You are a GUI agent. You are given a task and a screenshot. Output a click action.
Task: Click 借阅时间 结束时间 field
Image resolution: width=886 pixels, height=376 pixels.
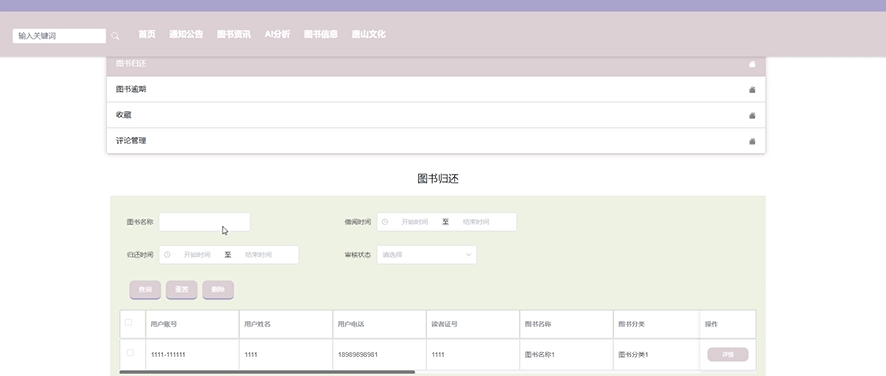pyautogui.click(x=476, y=222)
